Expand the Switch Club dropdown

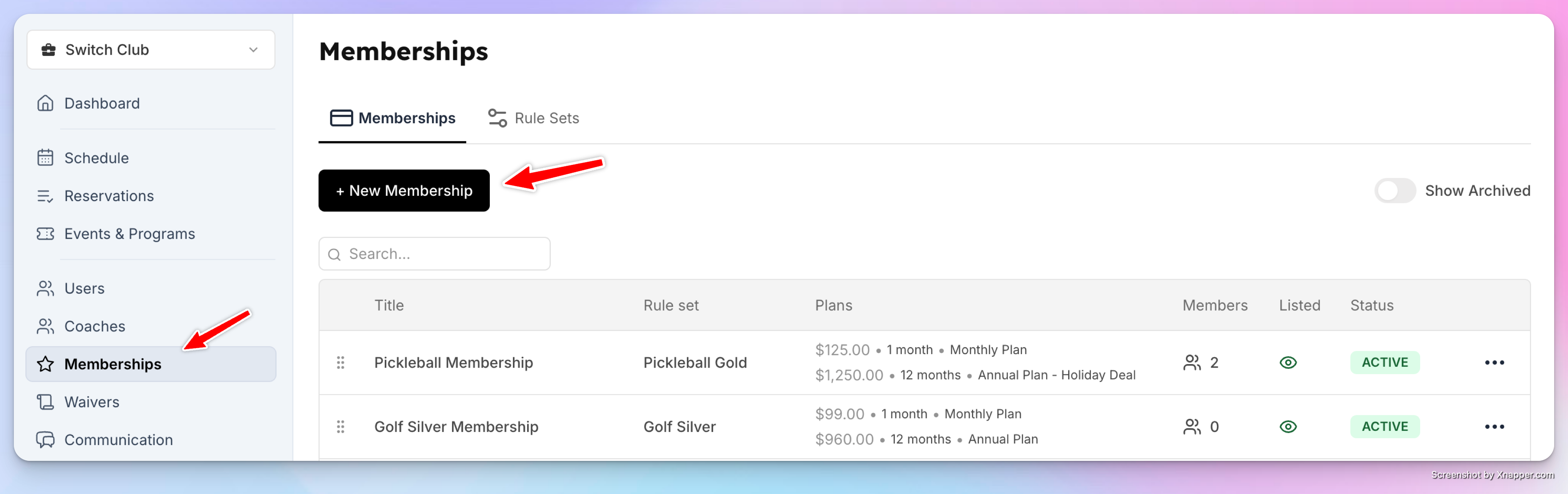pyautogui.click(x=151, y=49)
